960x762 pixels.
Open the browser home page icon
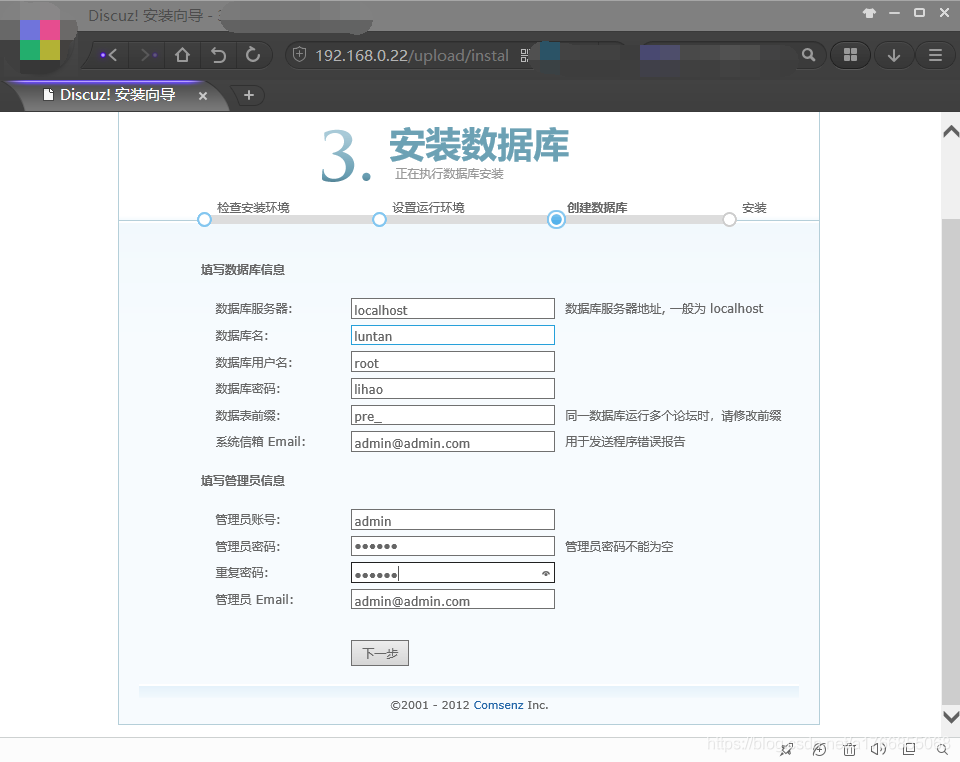182,55
